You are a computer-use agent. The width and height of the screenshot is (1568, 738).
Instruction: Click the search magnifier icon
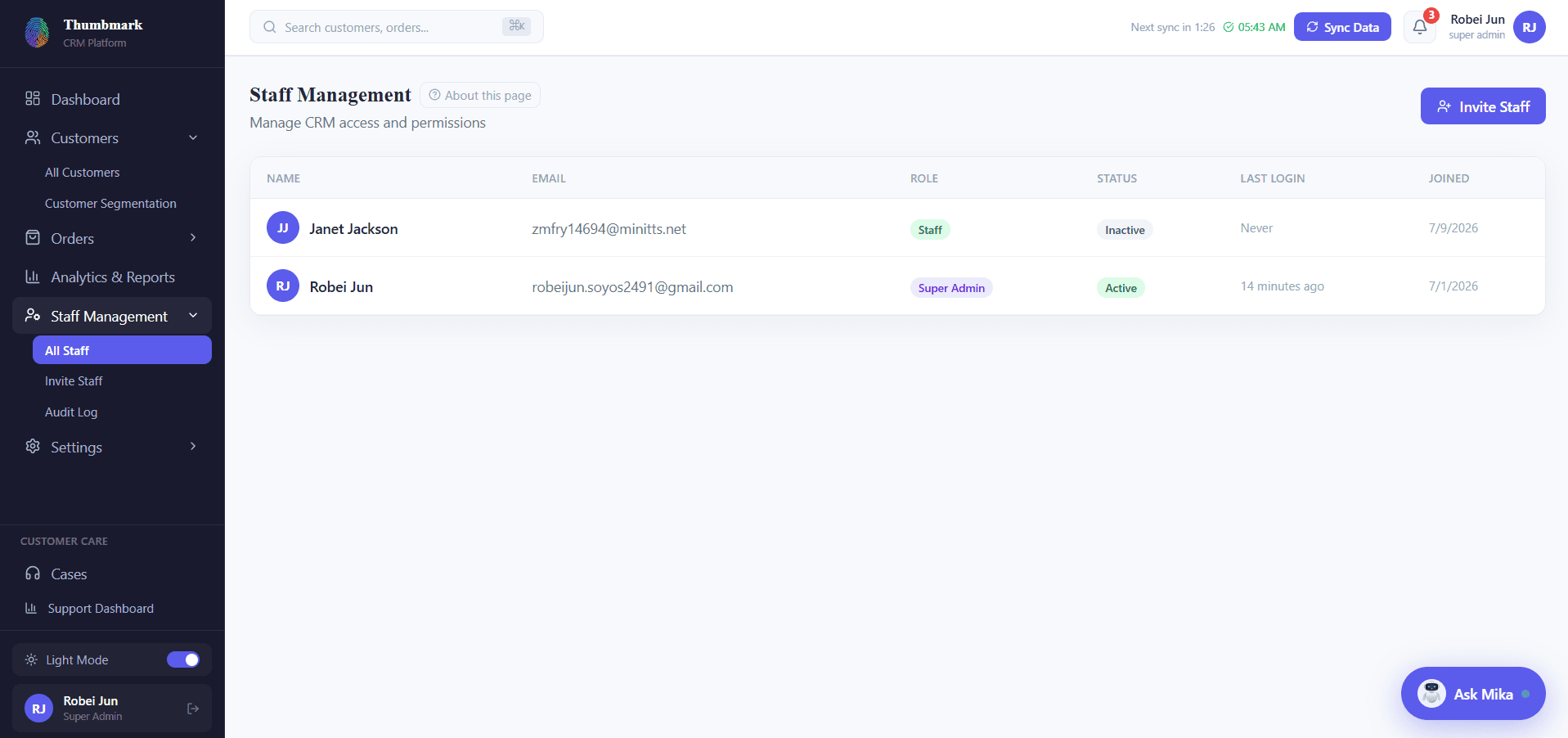click(270, 27)
